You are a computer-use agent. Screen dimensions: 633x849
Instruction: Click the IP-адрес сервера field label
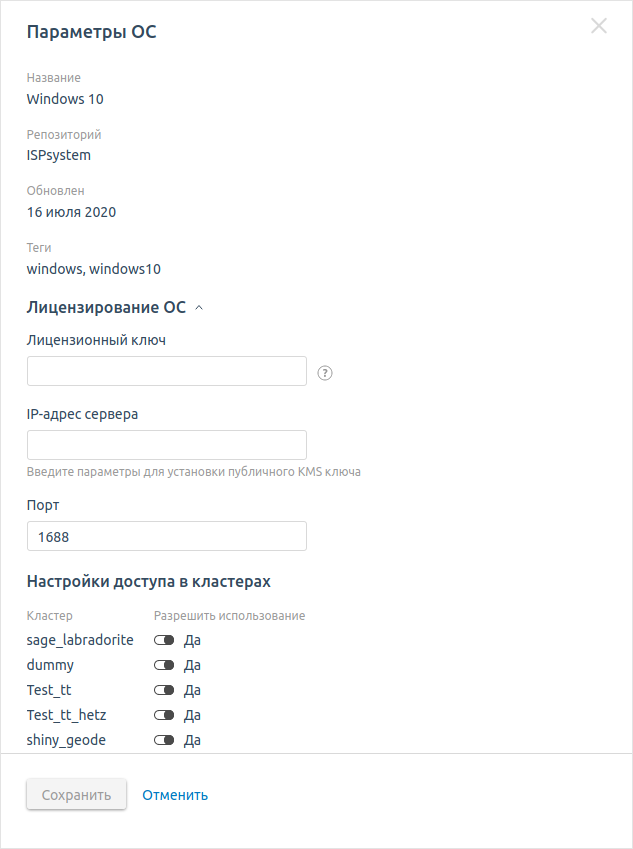[82, 414]
